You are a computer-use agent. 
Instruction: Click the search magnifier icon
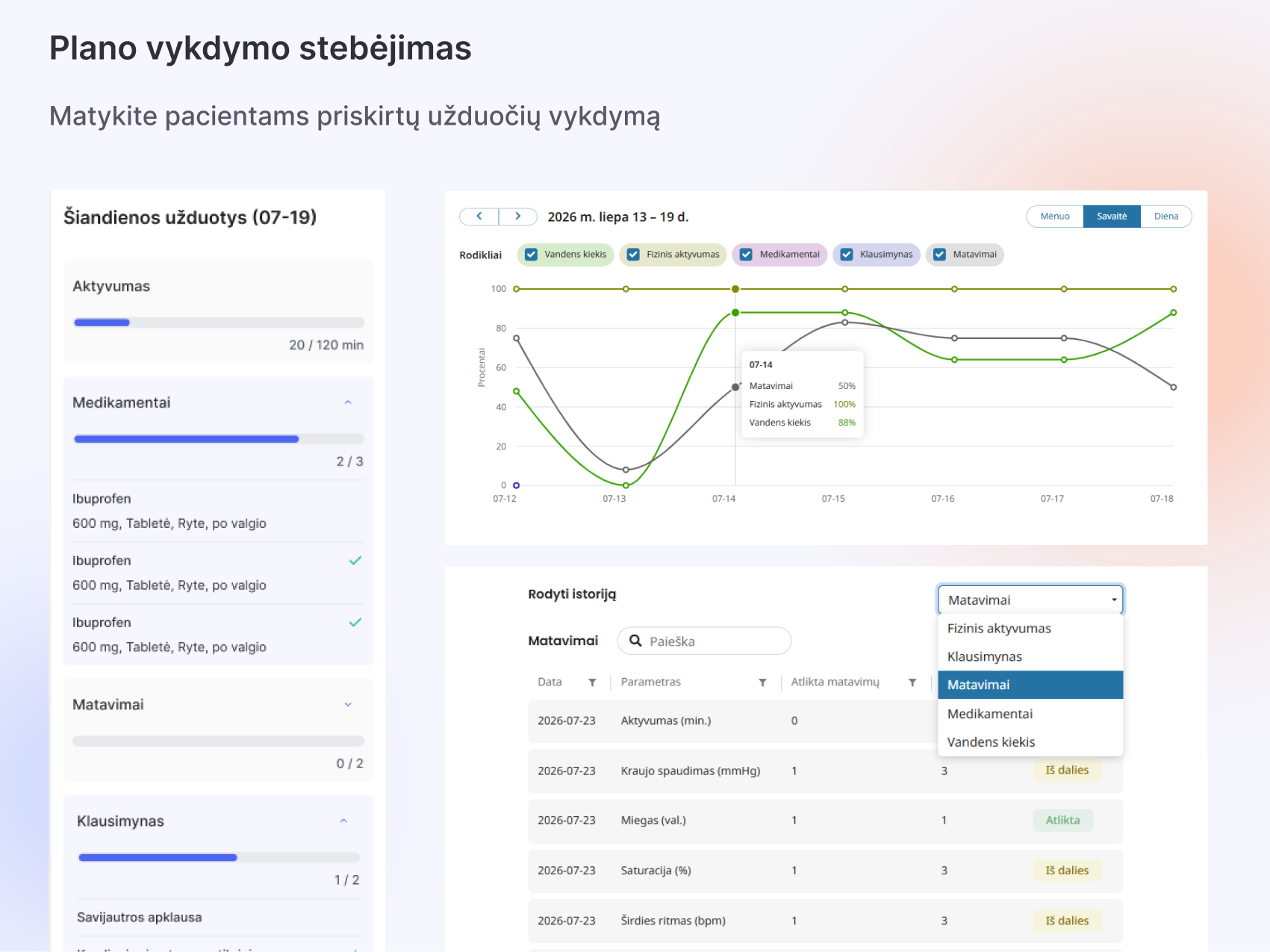pyautogui.click(x=635, y=641)
